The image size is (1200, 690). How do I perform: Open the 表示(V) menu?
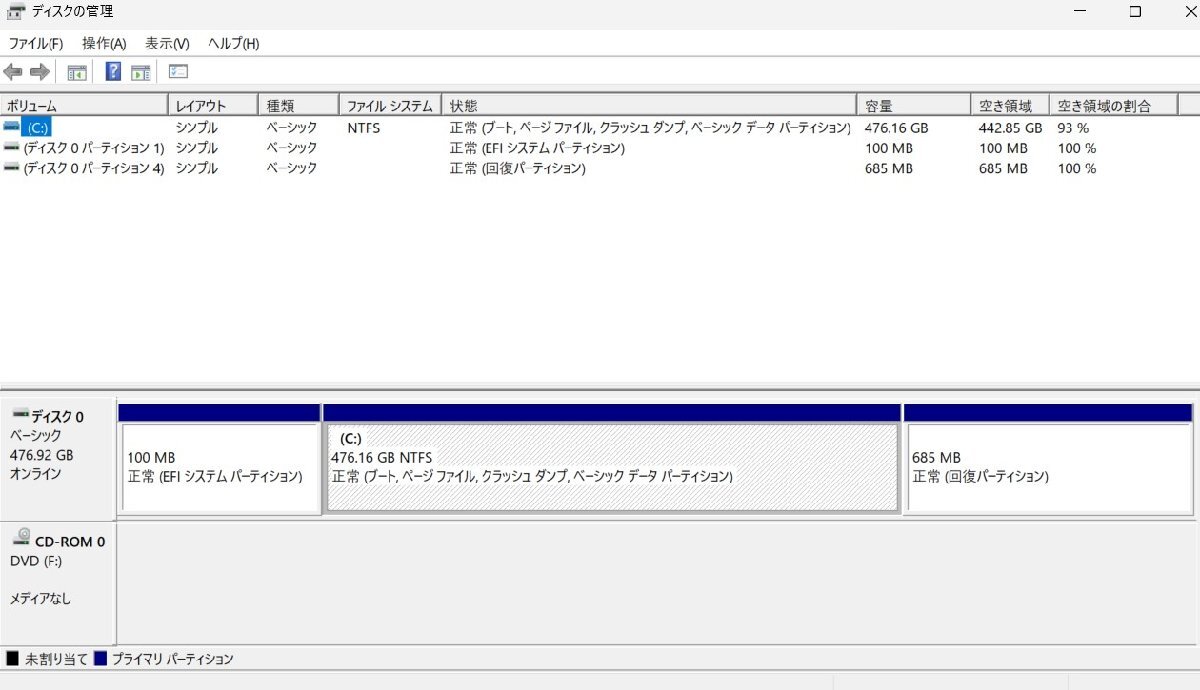167,44
